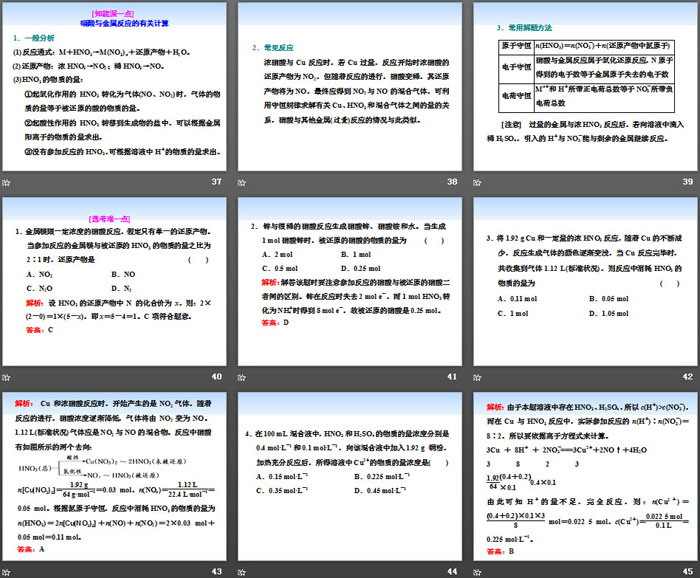Select slide 38 on Cu reaction changes
The height and width of the screenshot is (578, 700).
351,87
